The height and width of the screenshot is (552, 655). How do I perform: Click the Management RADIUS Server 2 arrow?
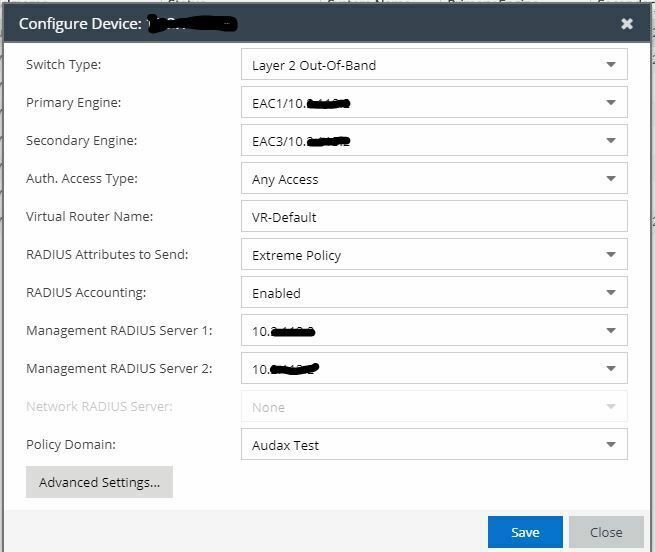coord(610,369)
